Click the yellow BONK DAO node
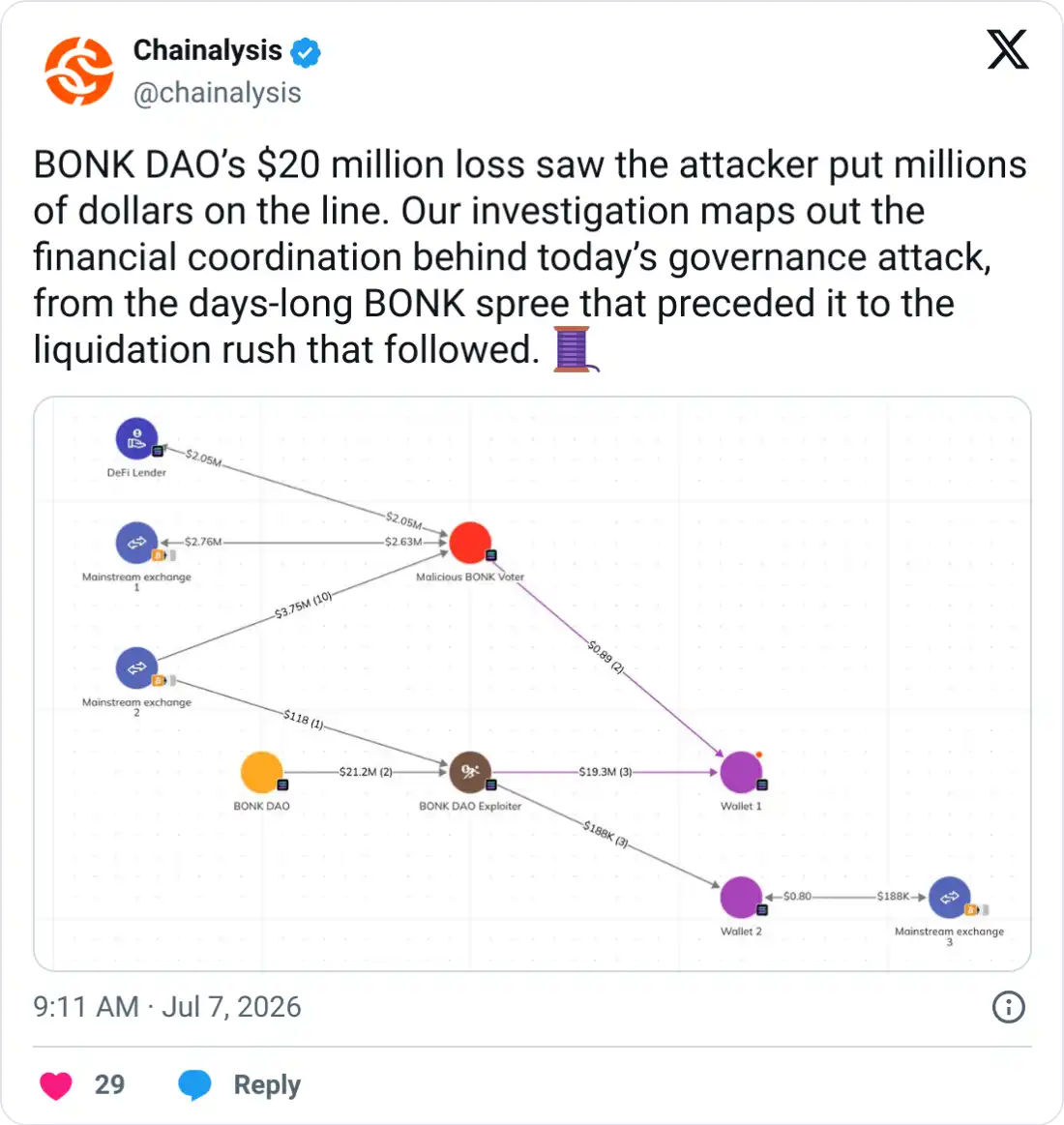Image resolution: width=1064 pixels, height=1125 pixels. pyautogui.click(x=261, y=772)
